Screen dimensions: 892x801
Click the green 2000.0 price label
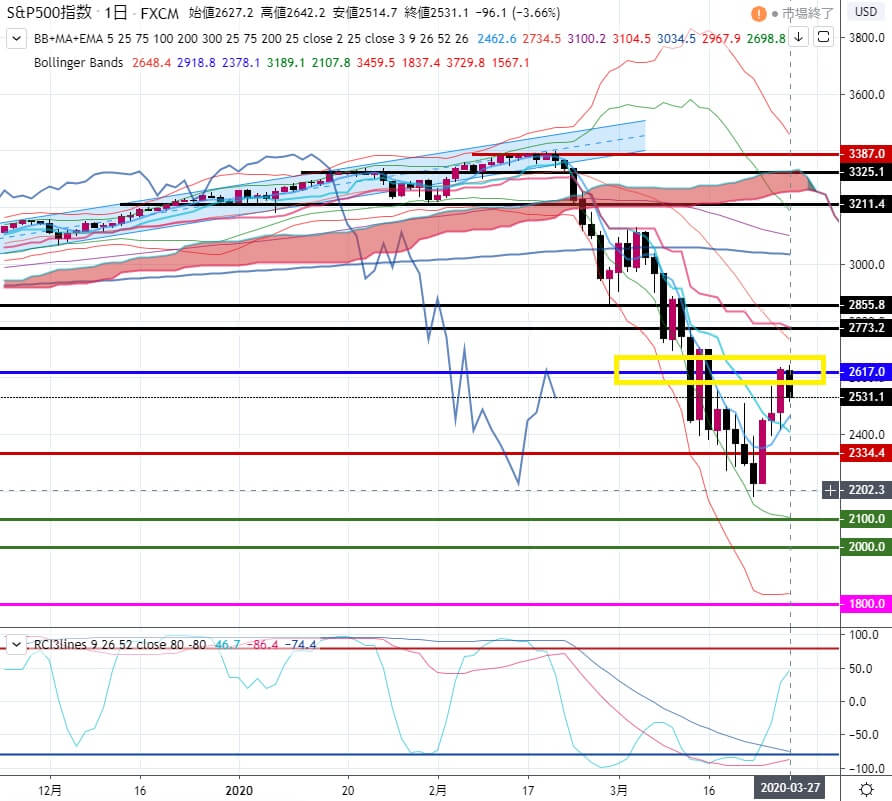click(x=866, y=547)
